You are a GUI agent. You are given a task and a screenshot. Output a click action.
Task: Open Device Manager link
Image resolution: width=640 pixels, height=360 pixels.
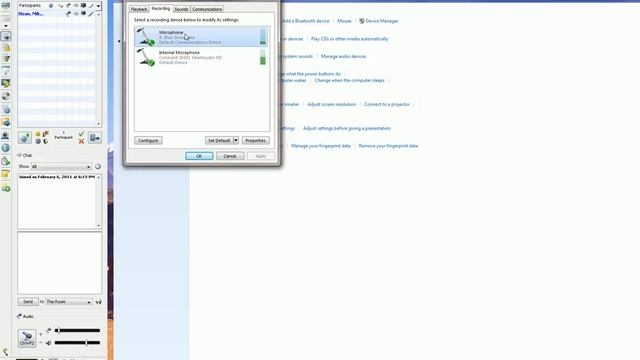(x=382, y=21)
